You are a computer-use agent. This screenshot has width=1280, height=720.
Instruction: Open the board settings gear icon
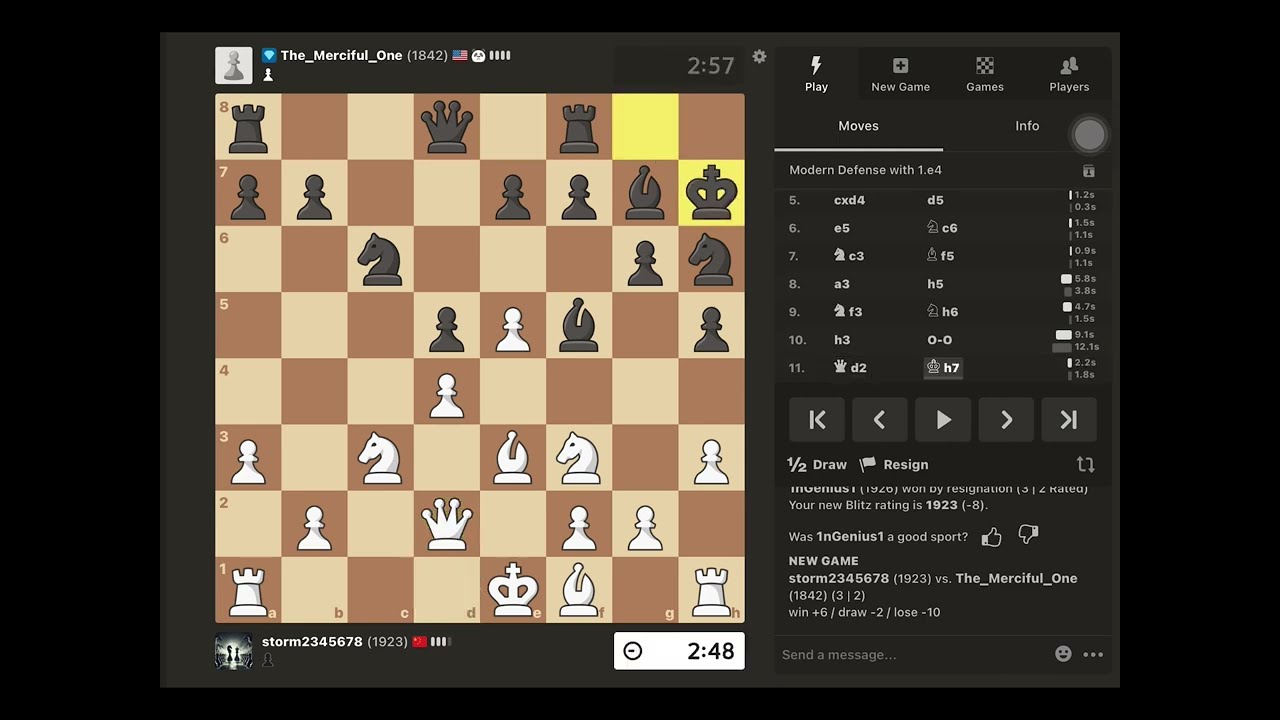click(759, 57)
